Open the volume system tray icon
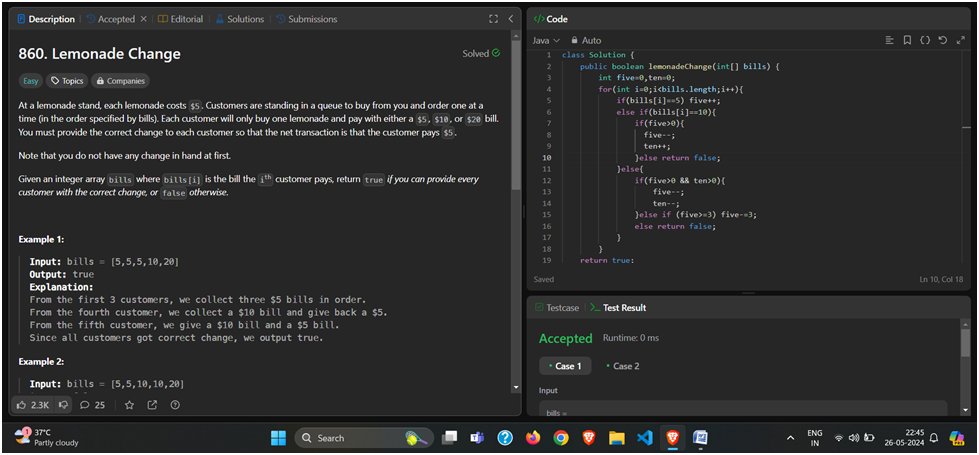979x455 pixels. (854, 438)
